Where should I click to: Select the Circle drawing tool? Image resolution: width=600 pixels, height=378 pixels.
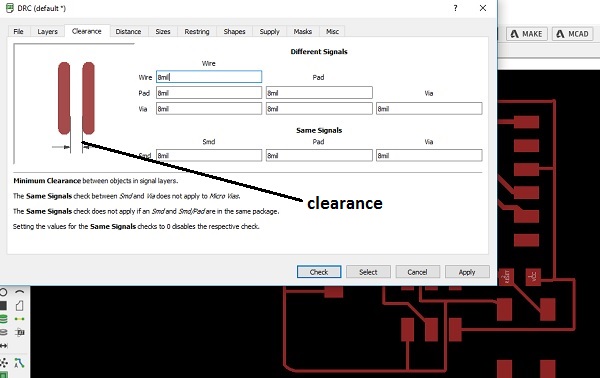point(3,292)
